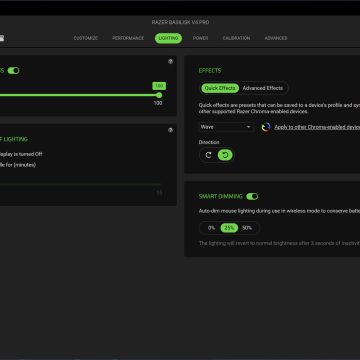The image size is (360, 360).
Task: Toggle the Smart Dimming switch
Action: click(252, 196)
